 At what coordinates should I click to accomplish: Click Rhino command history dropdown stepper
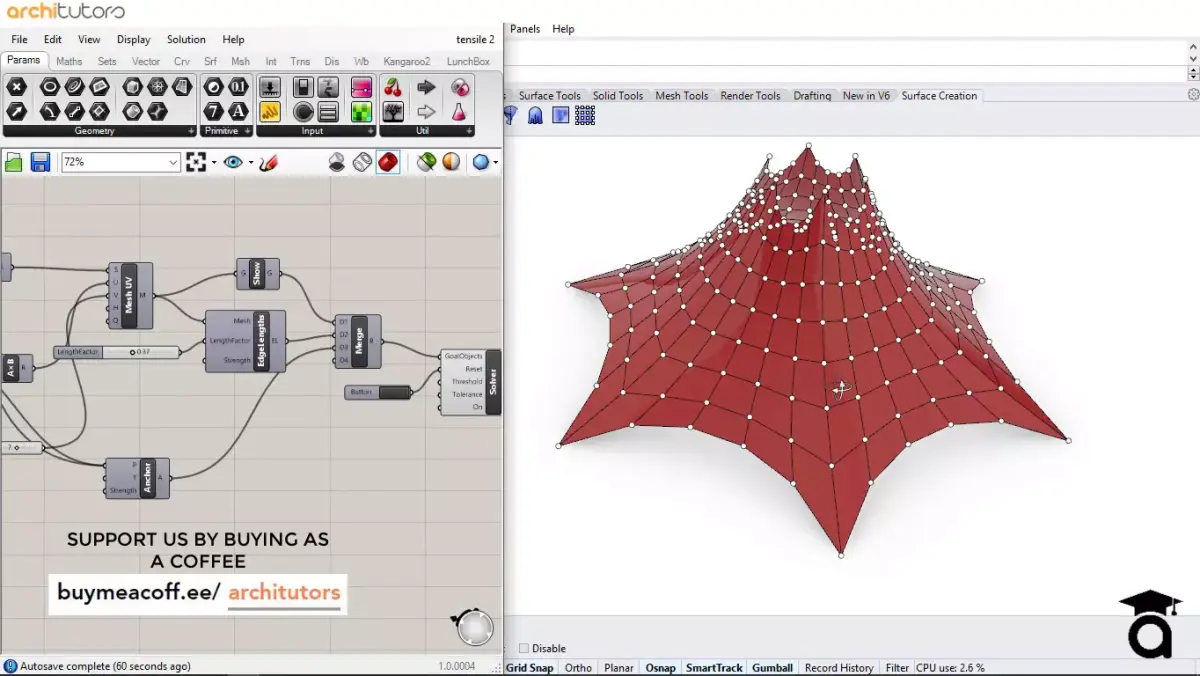click(x=1193, y=74)
